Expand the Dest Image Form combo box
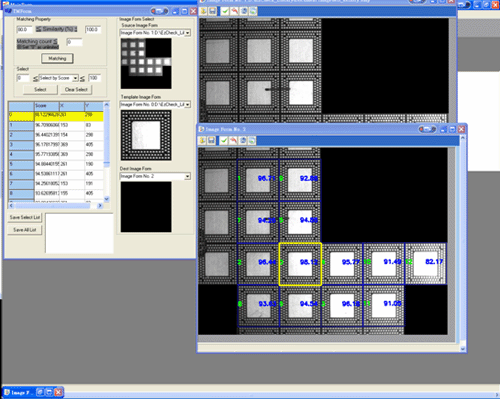 coord(188,176)
